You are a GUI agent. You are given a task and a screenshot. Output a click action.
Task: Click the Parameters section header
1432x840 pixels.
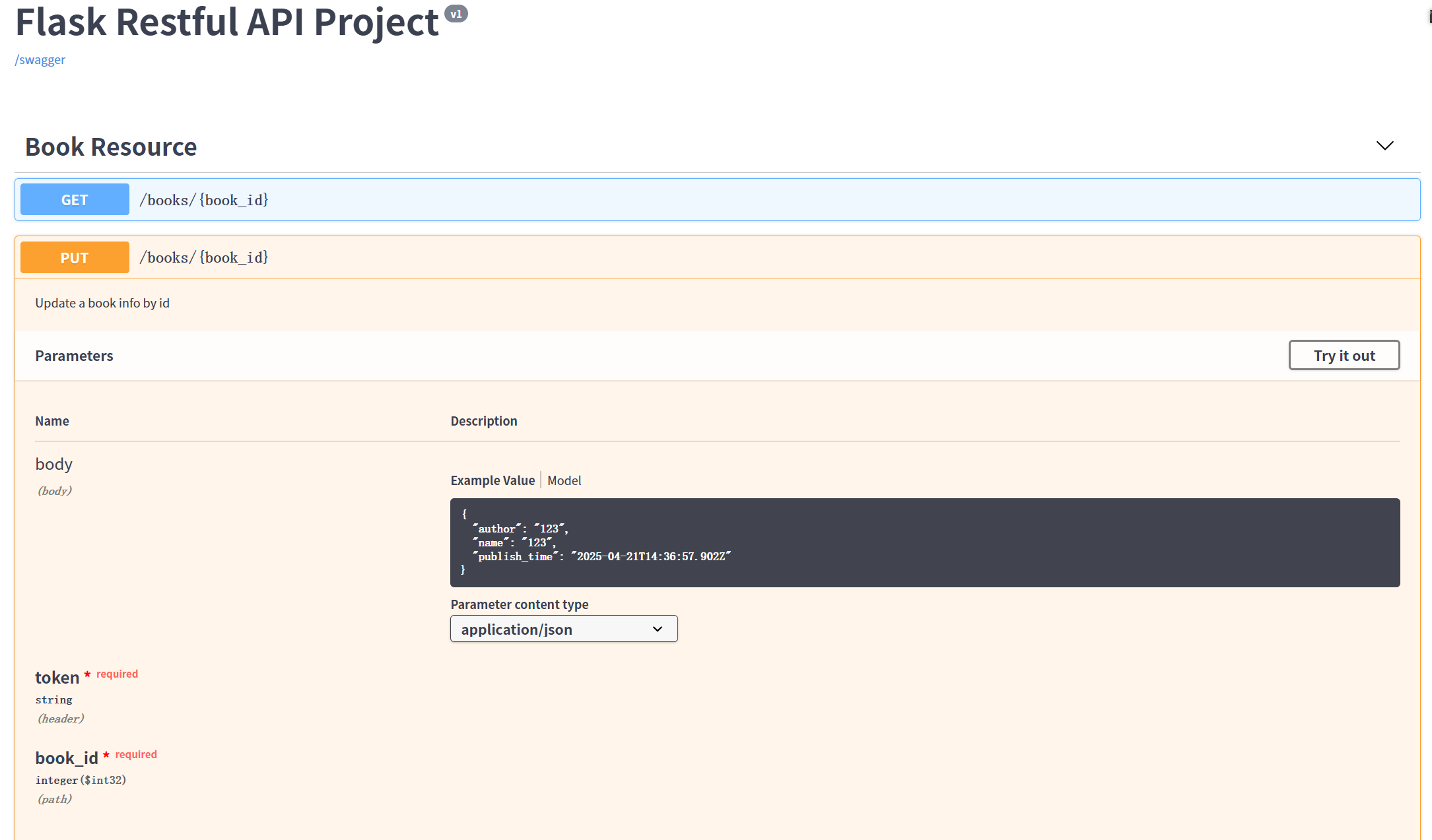[x=74, y=356]
